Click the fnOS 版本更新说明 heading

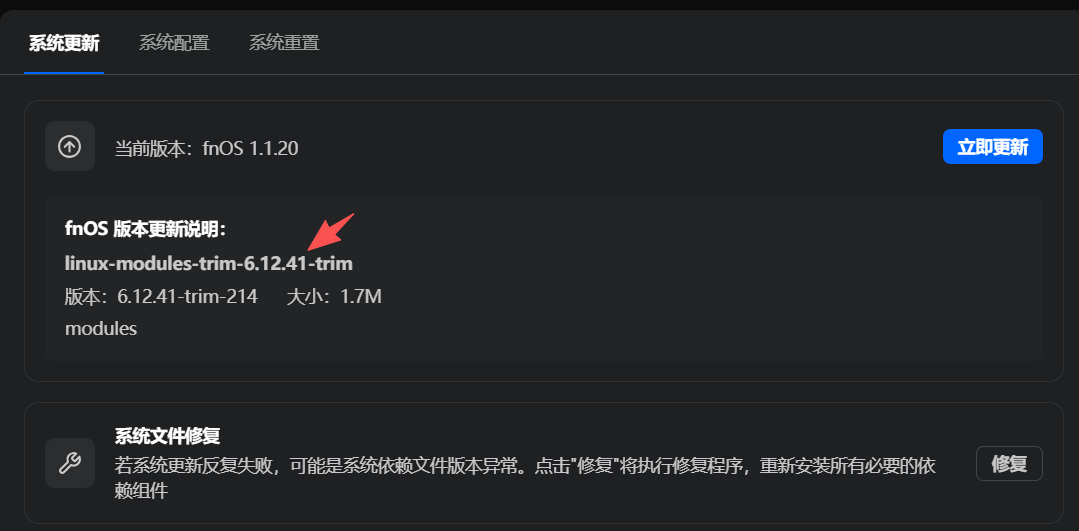[x=146, y=230]
